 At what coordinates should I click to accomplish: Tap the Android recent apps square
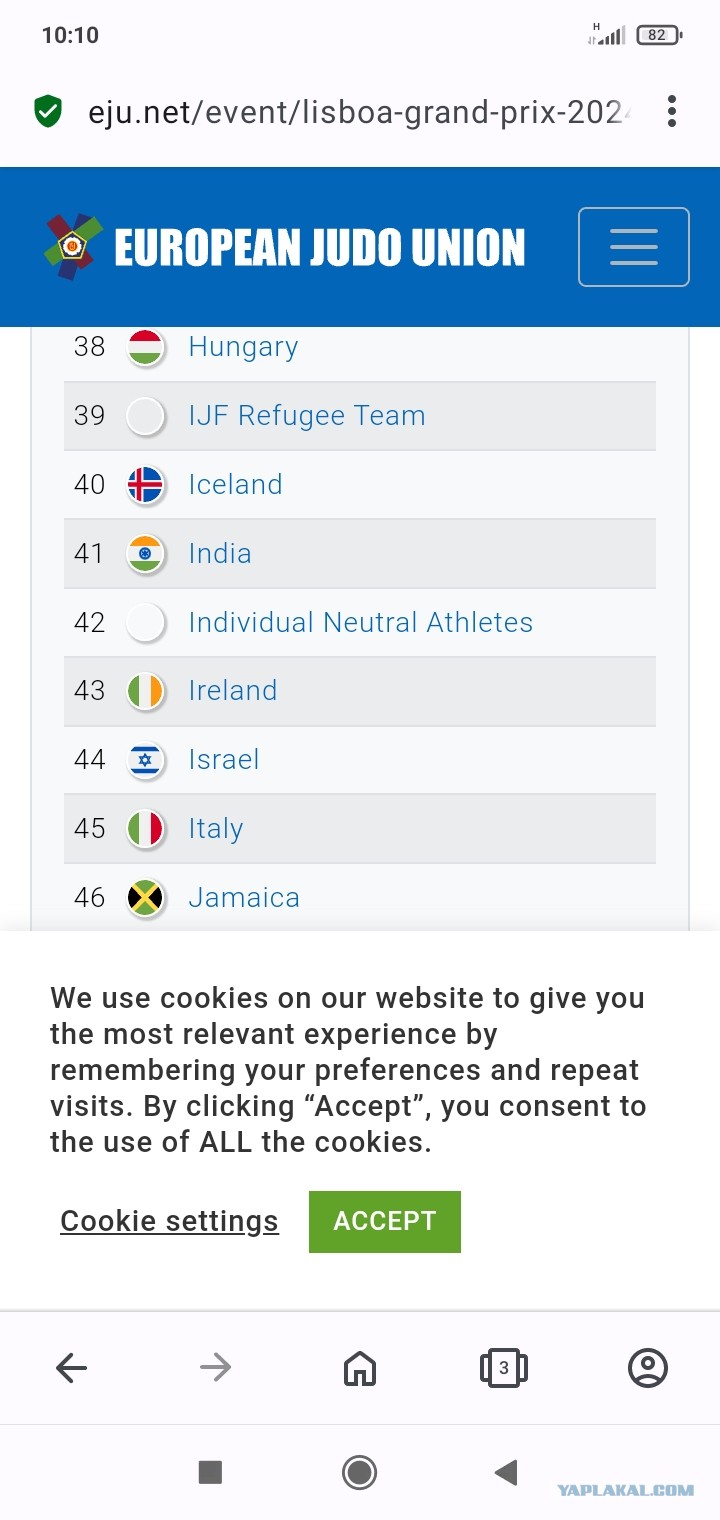click(210, 1472)
